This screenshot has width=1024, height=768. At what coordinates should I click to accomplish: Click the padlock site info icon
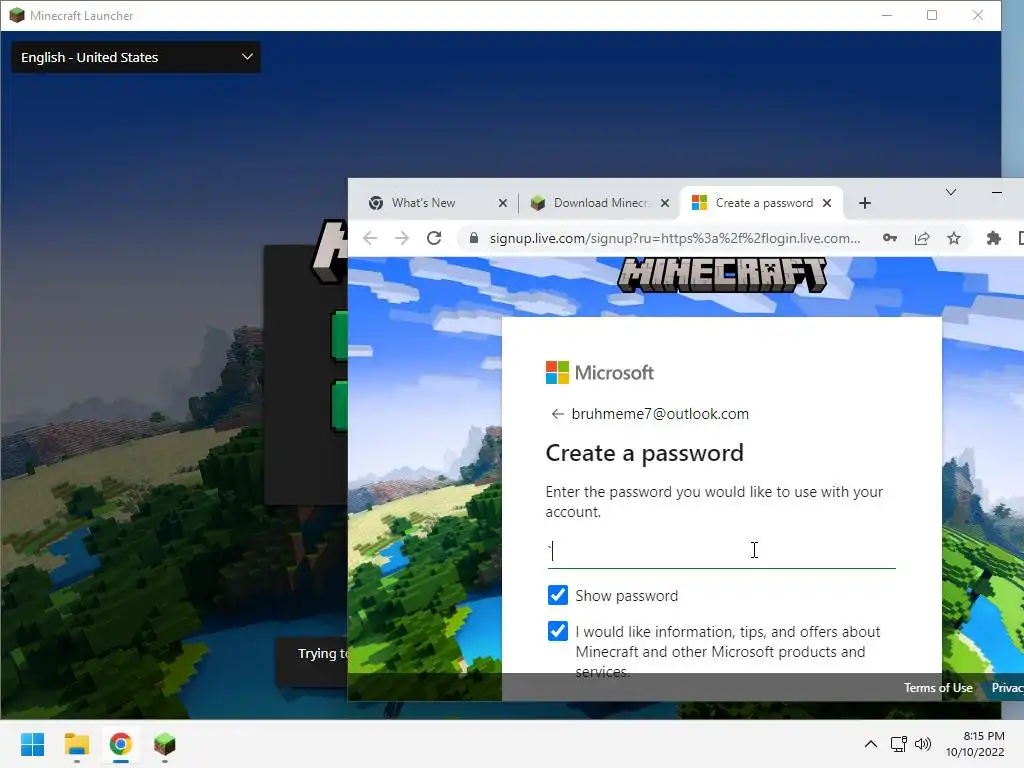pos(473,238)
